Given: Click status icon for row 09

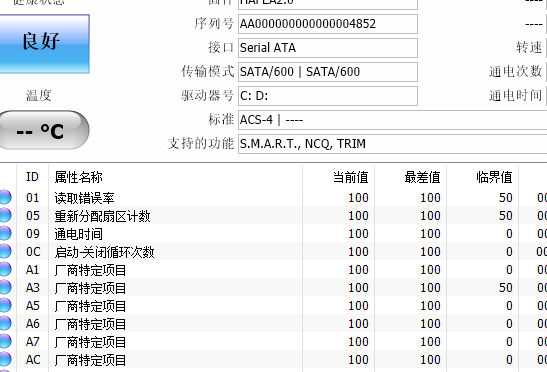Looking at the screenshot, I should [x=5, y=233].
